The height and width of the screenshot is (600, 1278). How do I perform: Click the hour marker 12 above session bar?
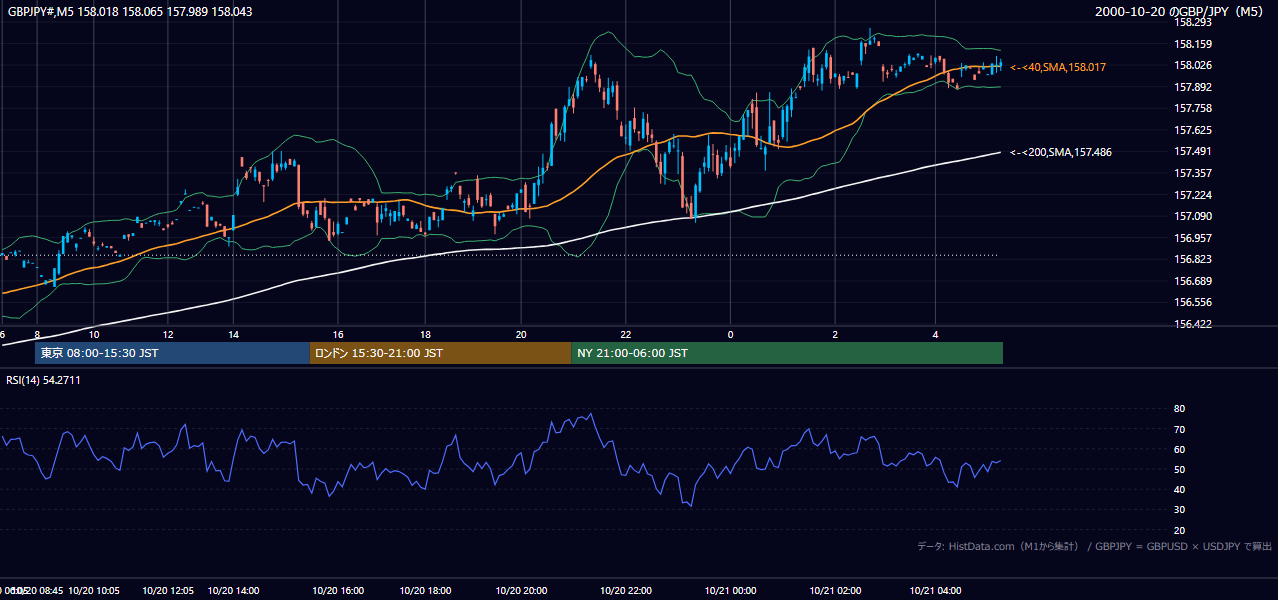[168, 334]
